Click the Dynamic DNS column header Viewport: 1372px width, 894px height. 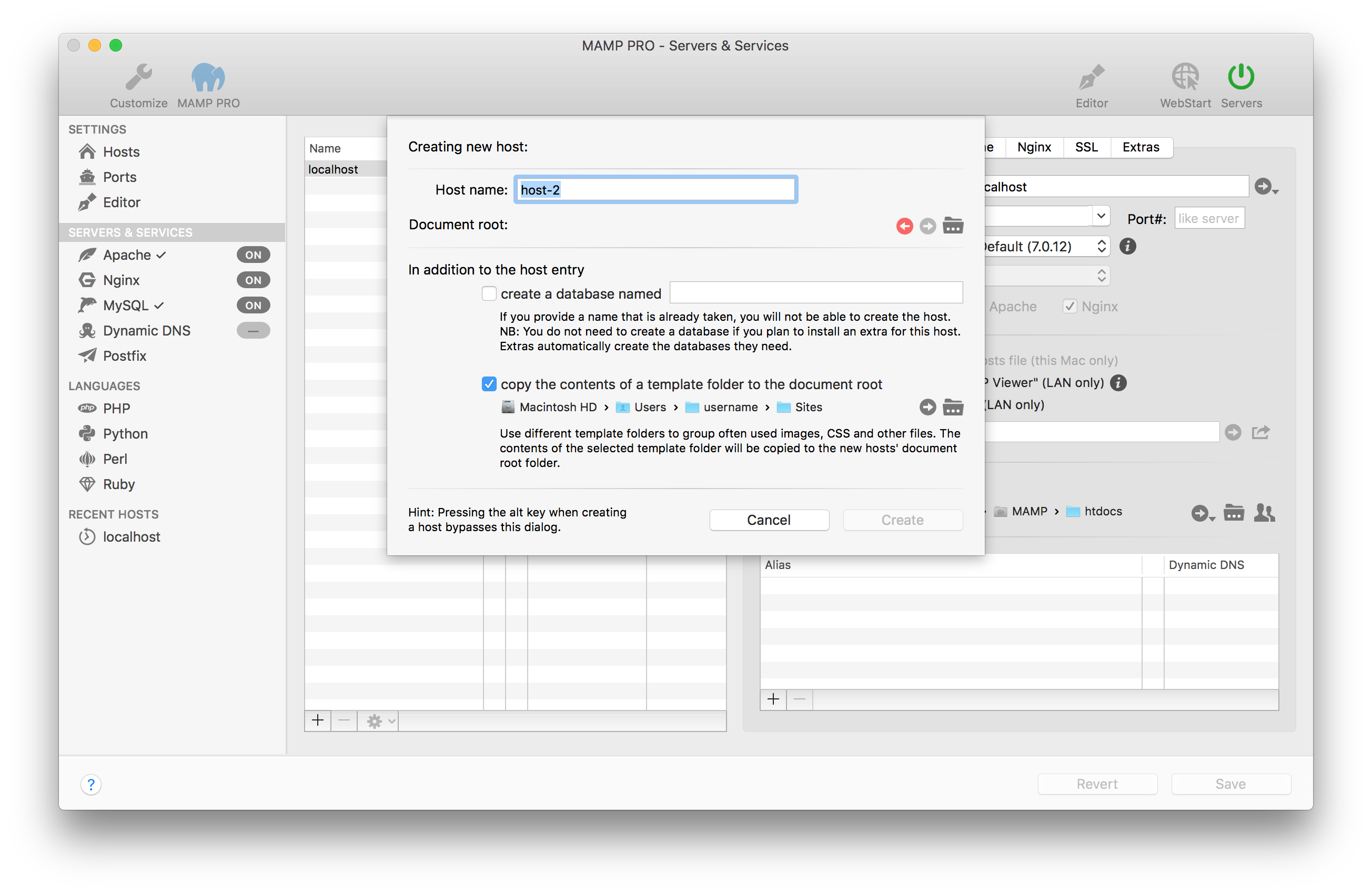(1220, 565)
